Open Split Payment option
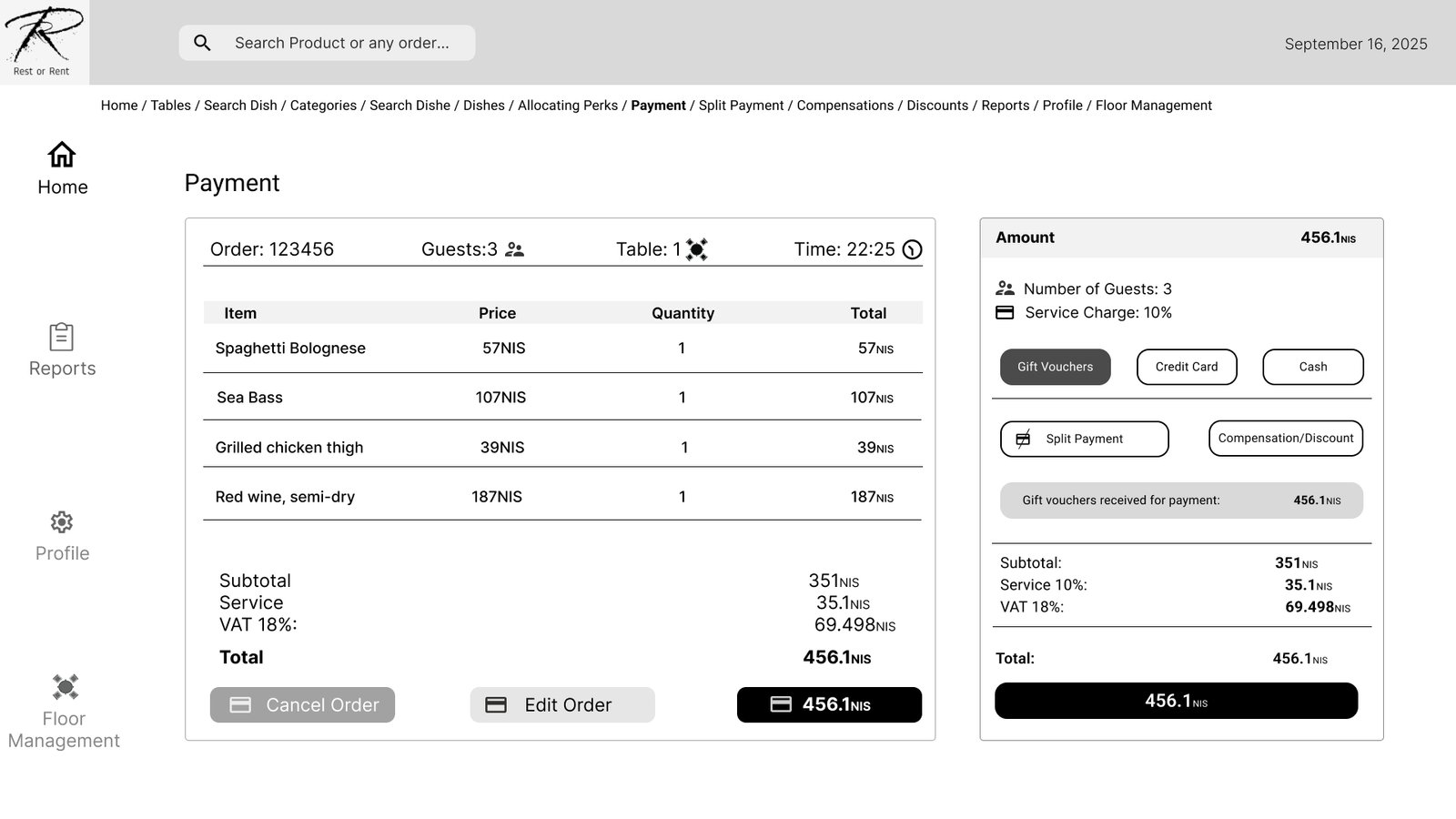Viewport: 1456px width, 819px height. coord(1084,439)
